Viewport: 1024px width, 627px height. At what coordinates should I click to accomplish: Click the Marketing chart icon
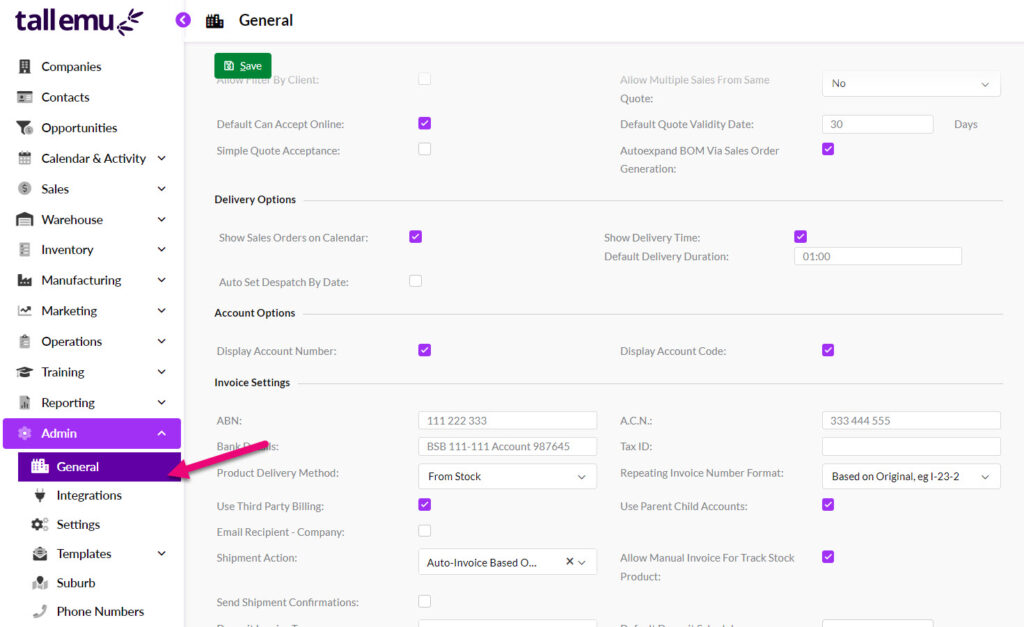tap(25, 311)
